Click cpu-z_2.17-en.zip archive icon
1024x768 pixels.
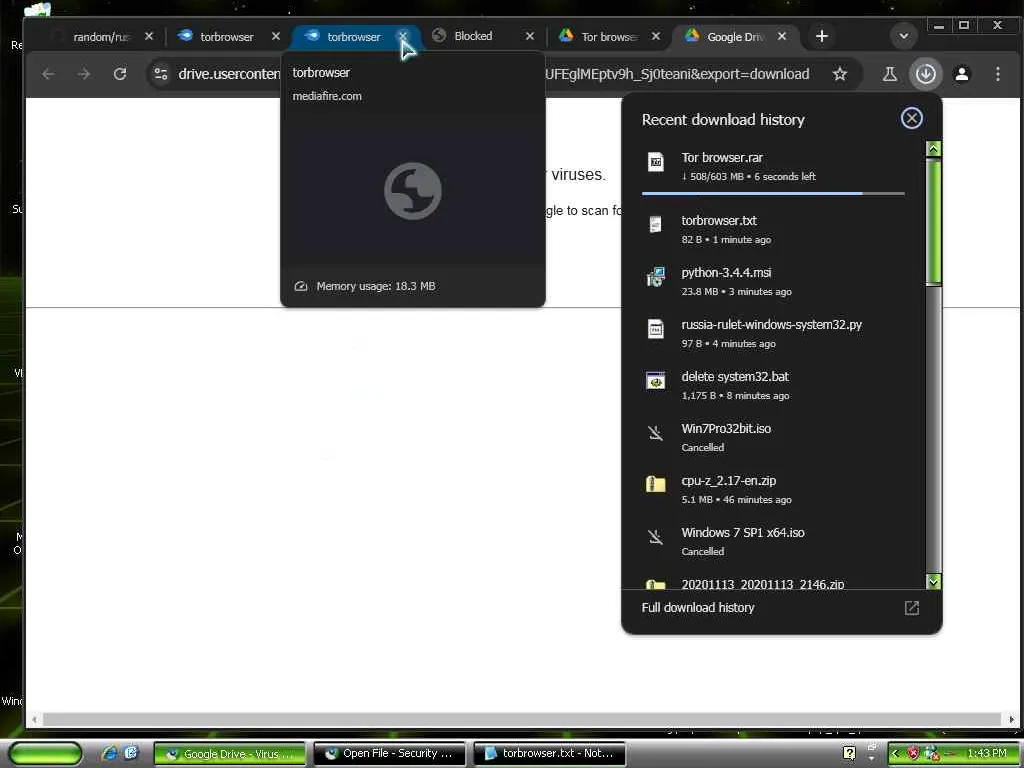pos(656,484)
